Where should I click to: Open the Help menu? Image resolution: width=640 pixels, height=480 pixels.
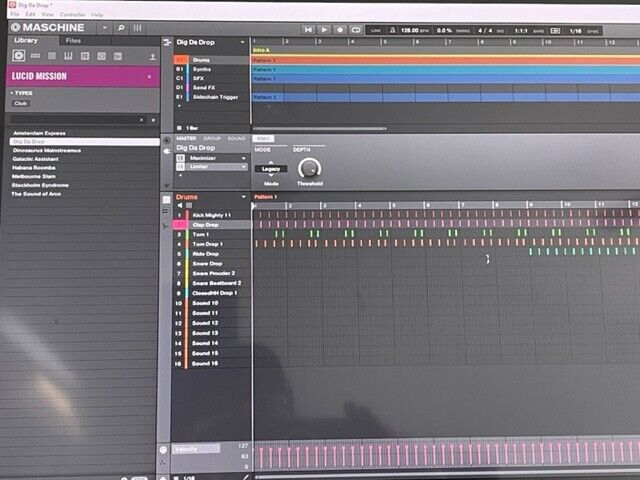tap(97, 15)
